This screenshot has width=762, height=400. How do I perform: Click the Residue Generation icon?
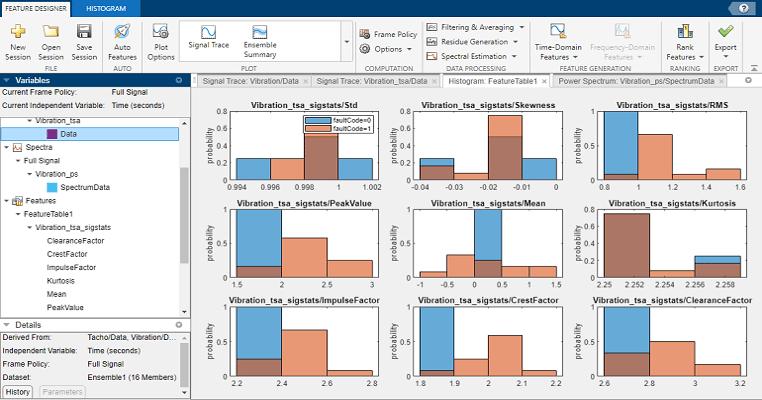[432, 42]
